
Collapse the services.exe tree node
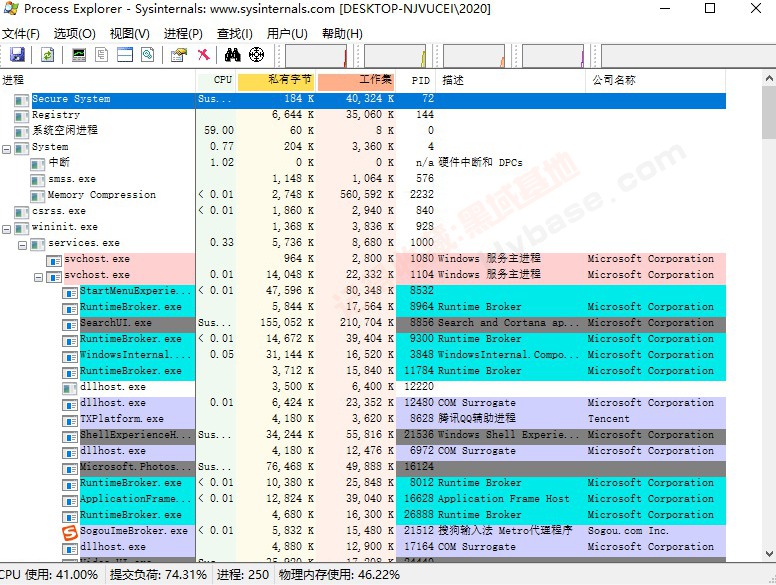[22, 245]
